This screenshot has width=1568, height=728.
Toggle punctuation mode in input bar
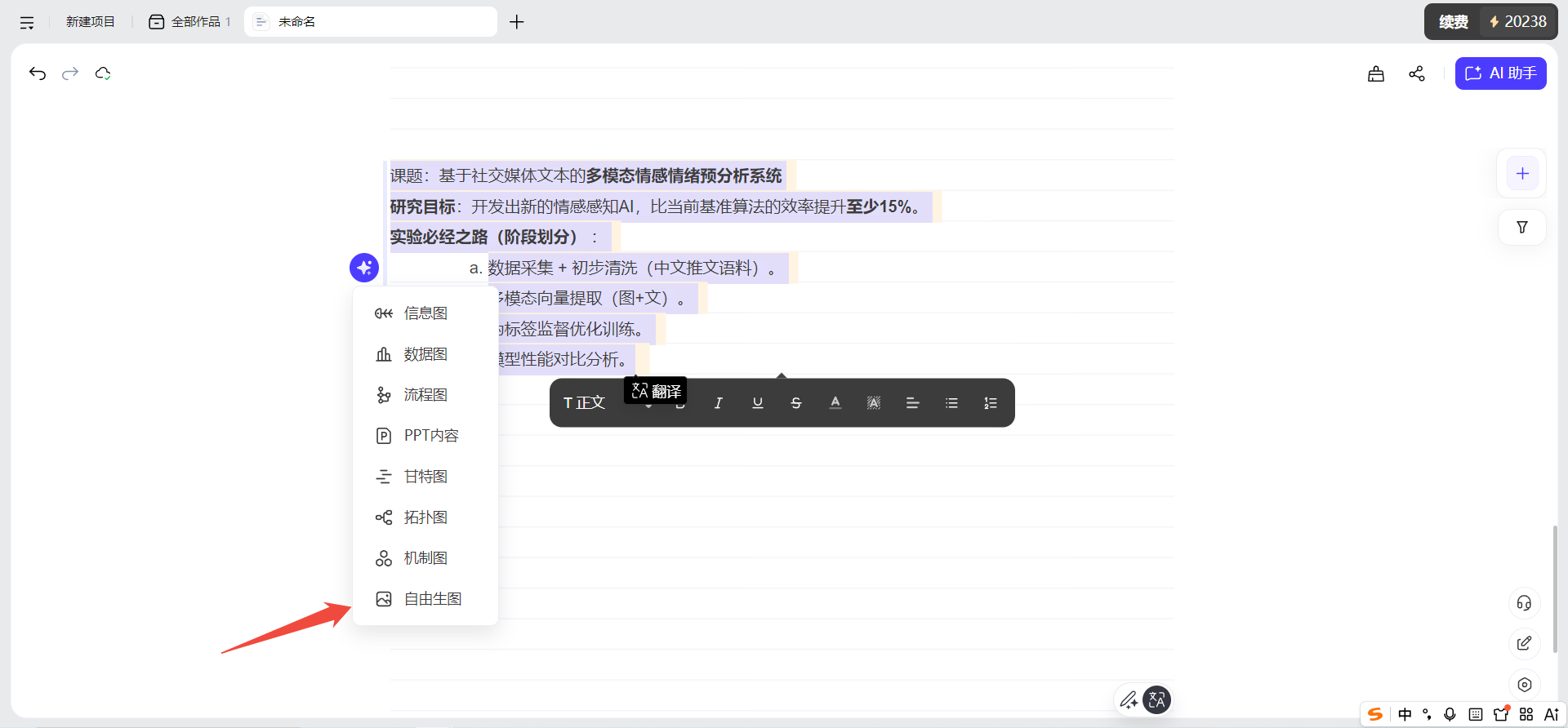pos(1427,714)
